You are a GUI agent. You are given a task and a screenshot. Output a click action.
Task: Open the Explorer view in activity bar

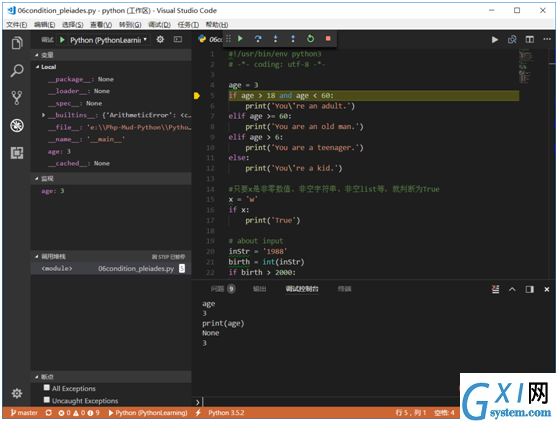[x=17, y=43]
